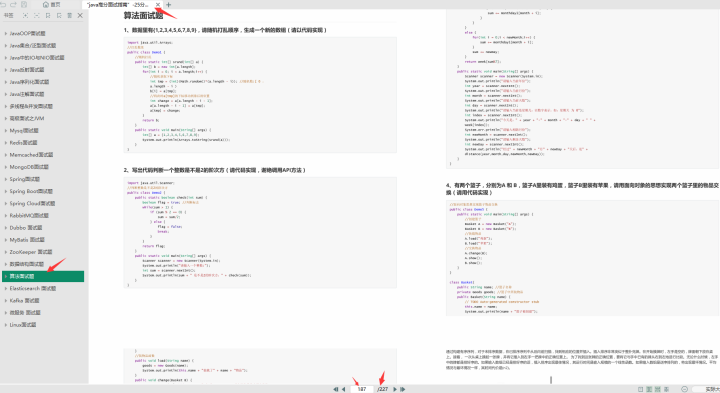The image size is (720, 393).
Task: Click question 1 heading about shuffling array
Action: click(225, 30)
